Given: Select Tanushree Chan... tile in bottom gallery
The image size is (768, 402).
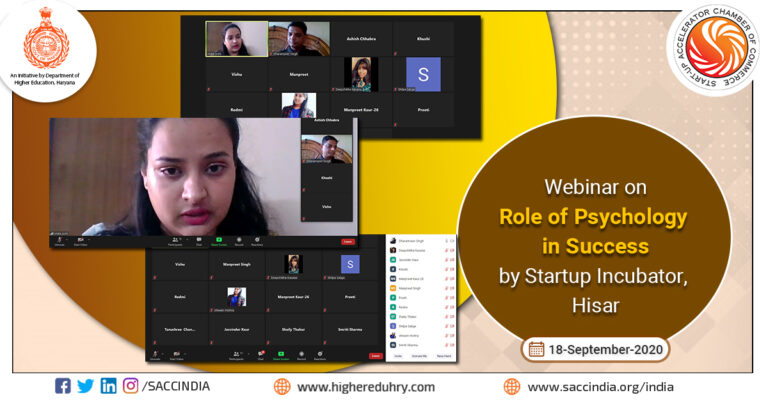Looking at the screenshot, I should pos(180,330).
